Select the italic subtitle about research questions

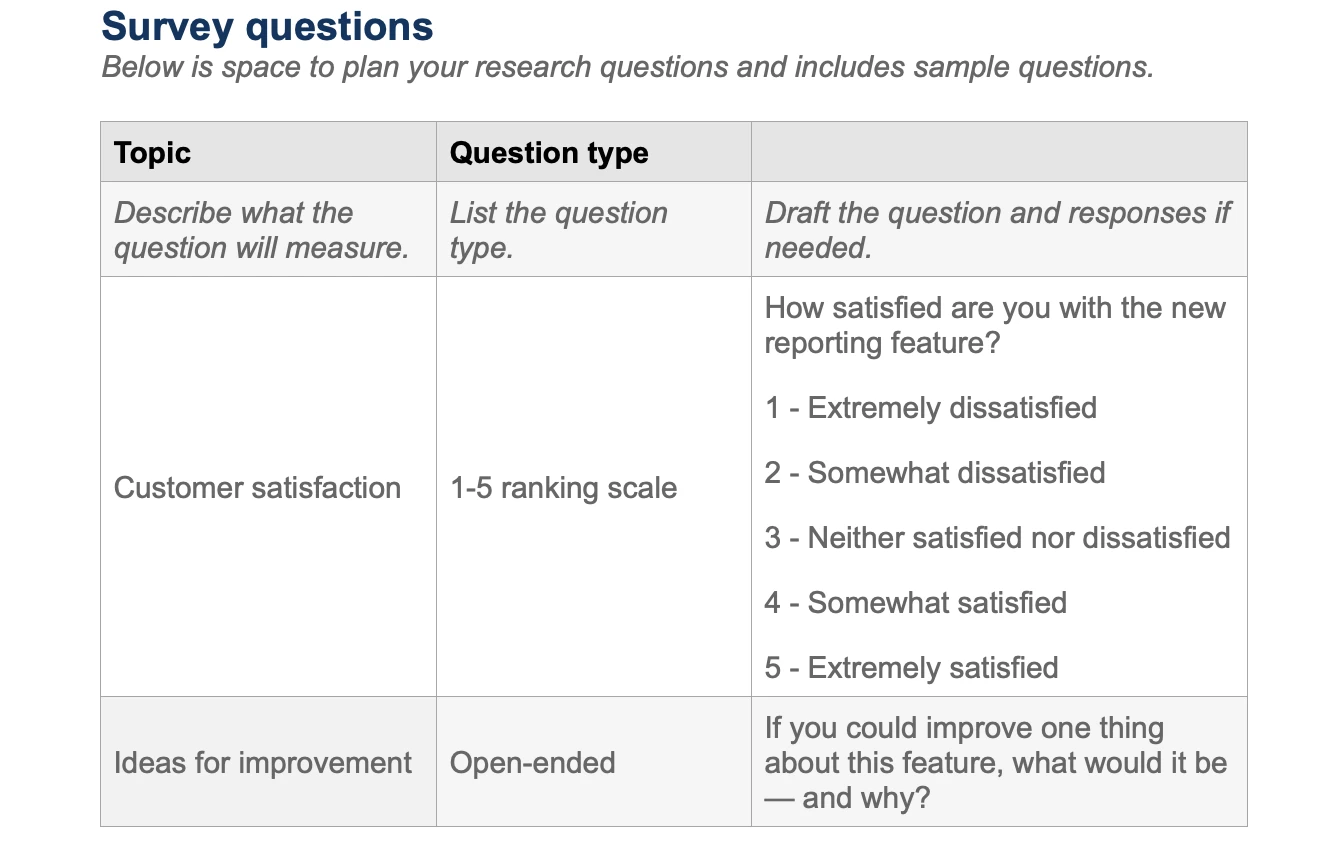[627, 68]
